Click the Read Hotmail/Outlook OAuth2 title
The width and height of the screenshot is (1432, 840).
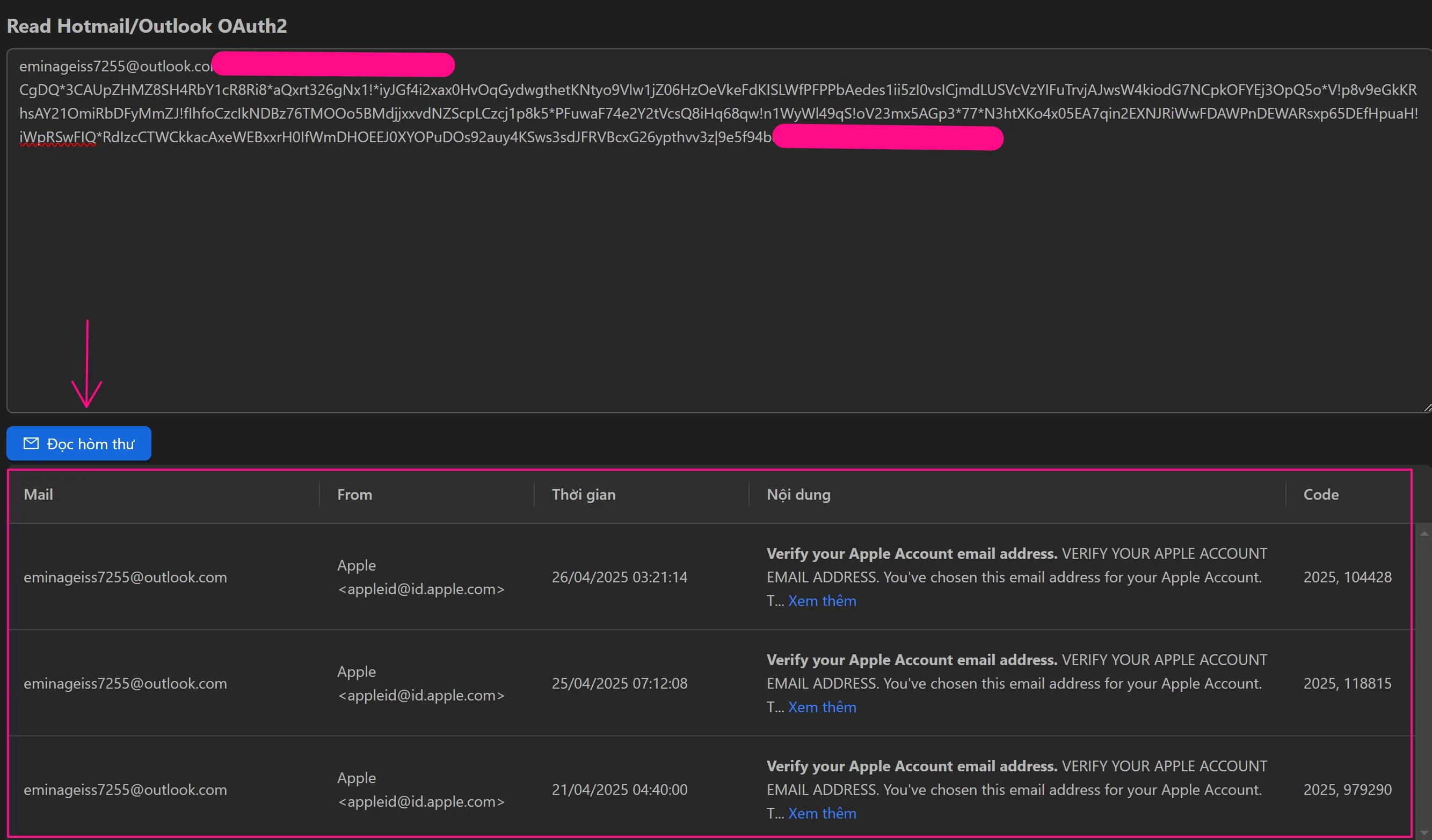click(147, 26)
